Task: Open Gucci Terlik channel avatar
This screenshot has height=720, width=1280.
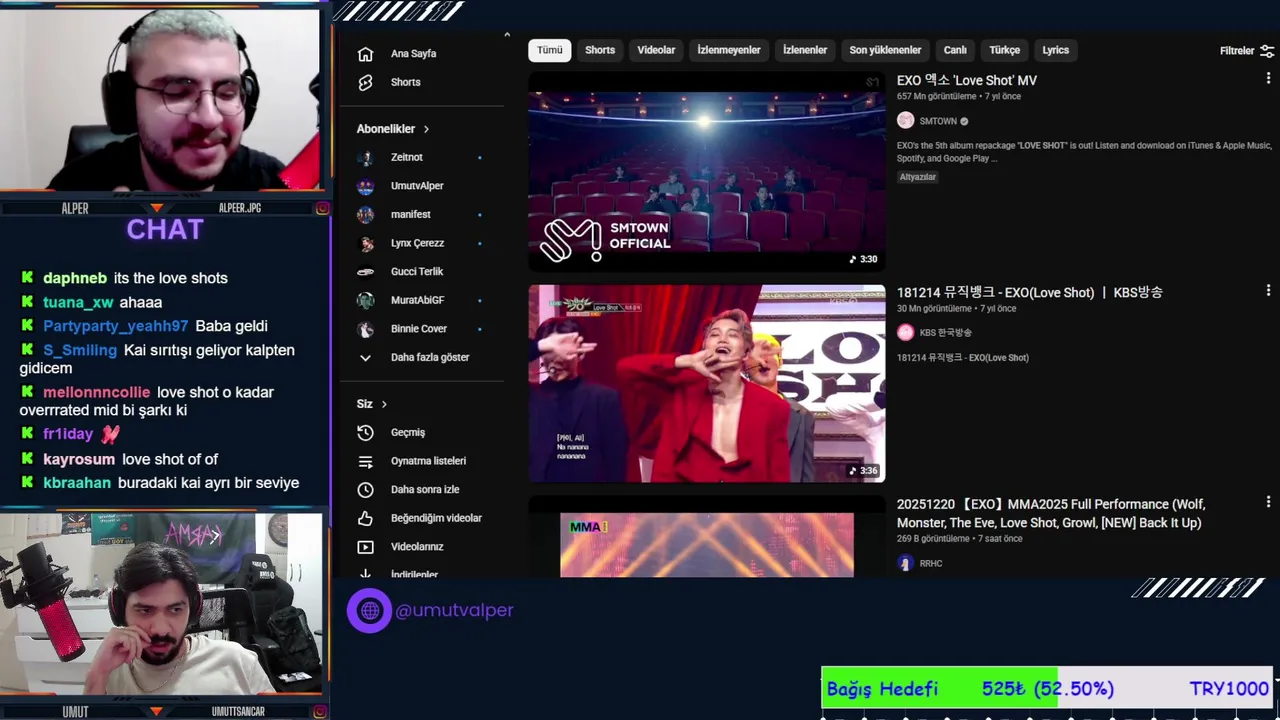Action: point(366,271)
